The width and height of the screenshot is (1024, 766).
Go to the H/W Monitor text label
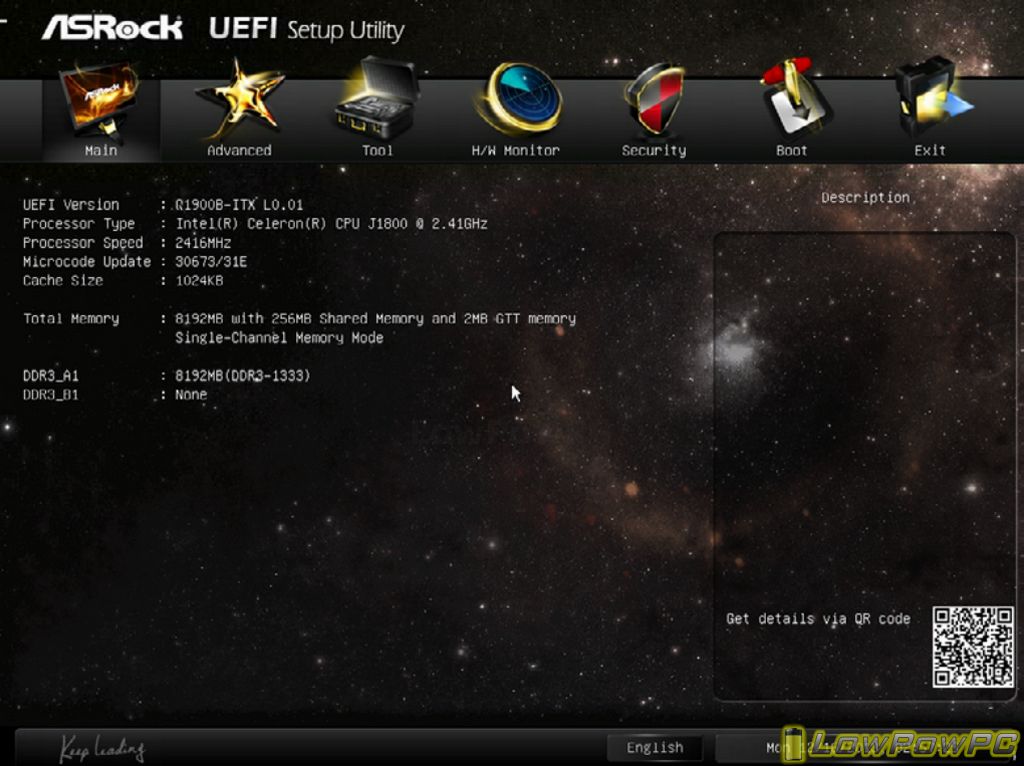point(516,151)
